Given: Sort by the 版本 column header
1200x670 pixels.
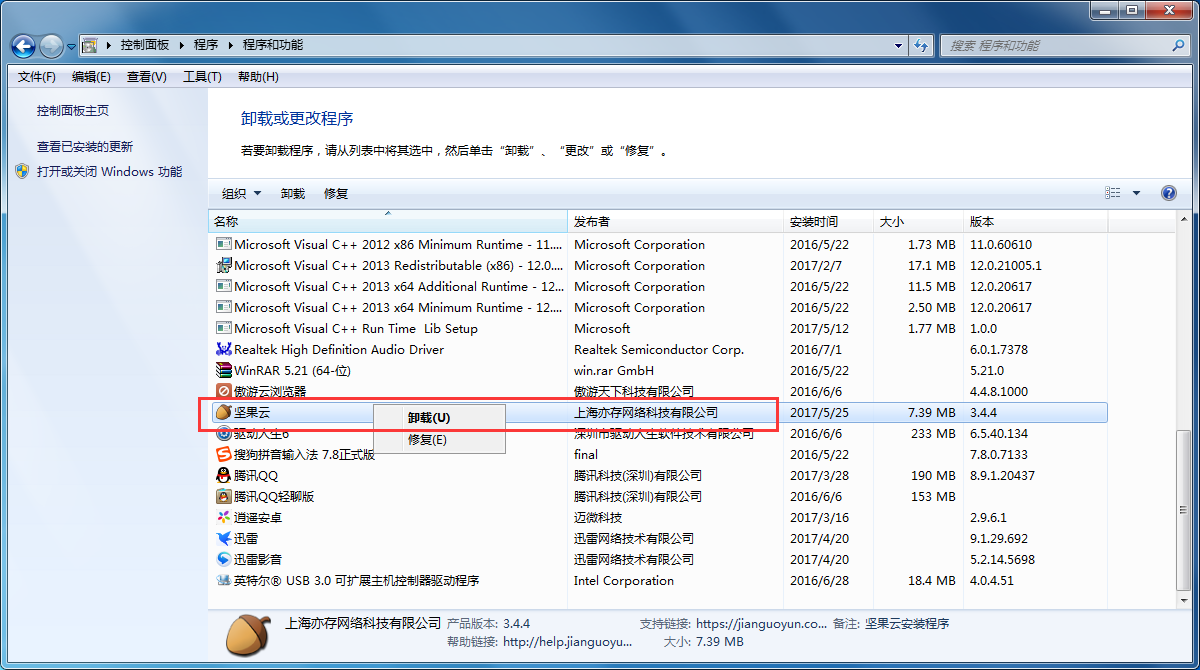Looking at the screenshot, I should pos(1036,221).
